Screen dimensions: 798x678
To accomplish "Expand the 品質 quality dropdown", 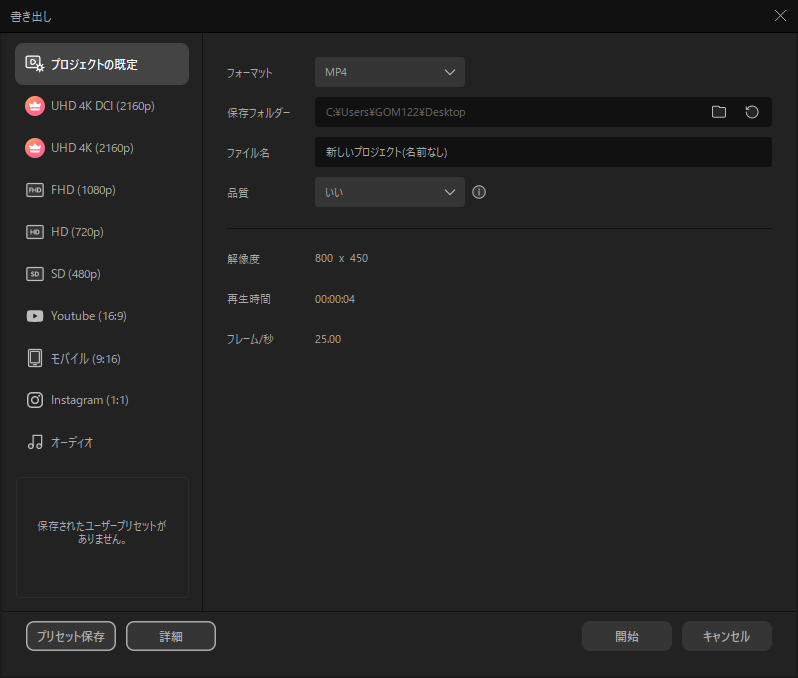I will [x=390, y=193].
